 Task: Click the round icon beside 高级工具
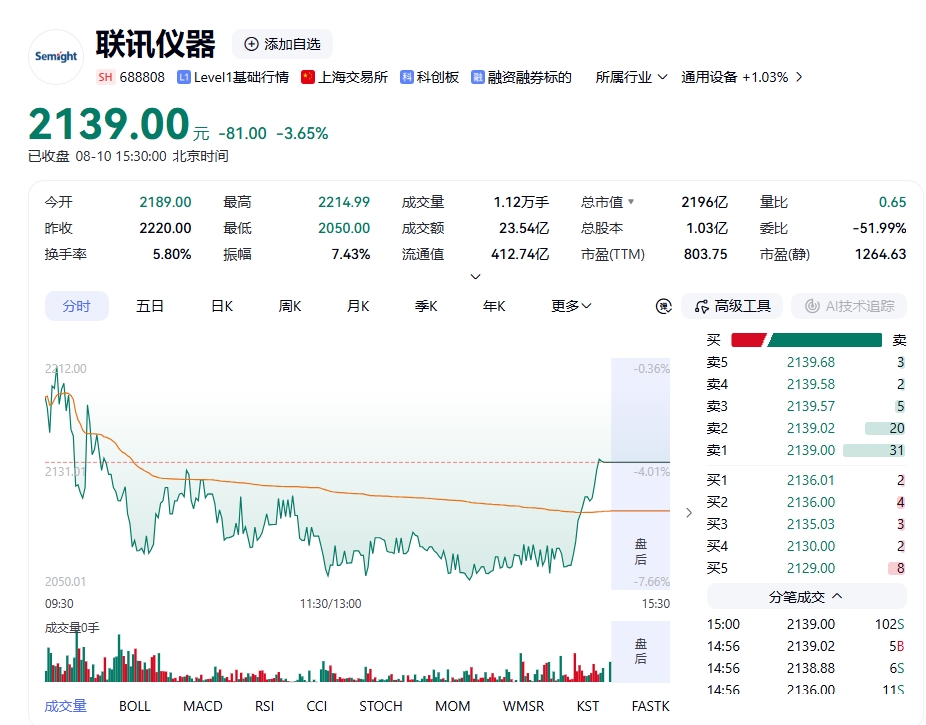click(x=664, y=306)
